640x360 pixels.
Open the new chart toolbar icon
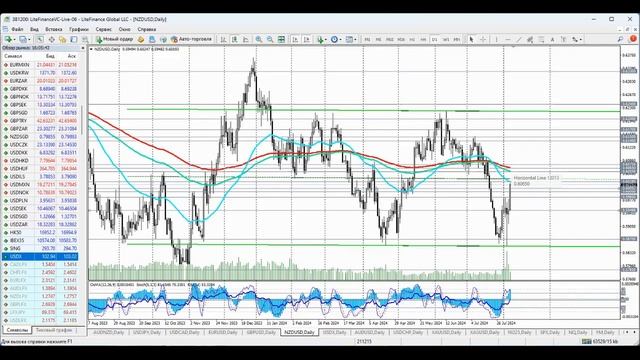tap(9, 39)
